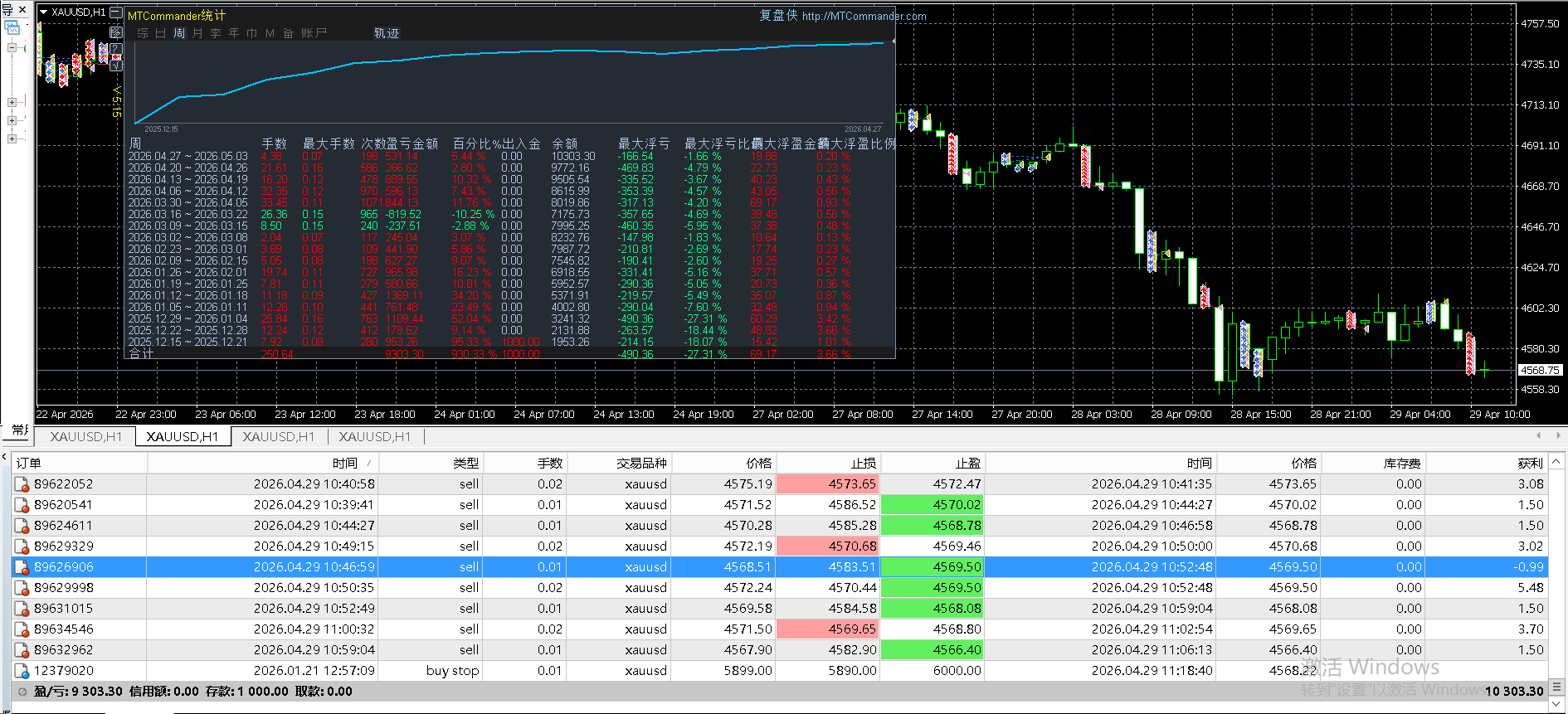The height and width of the screenshot is (714, 1568).
Task: Click the order icon for 89622052
Action: (x=23, y=484)
